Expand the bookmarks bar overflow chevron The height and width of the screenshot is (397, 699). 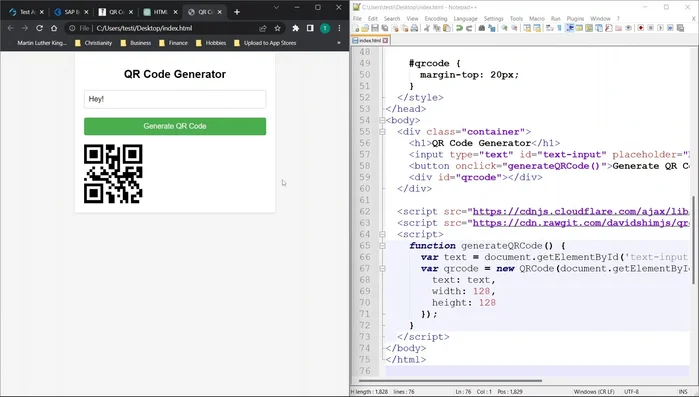click(338, 43)
